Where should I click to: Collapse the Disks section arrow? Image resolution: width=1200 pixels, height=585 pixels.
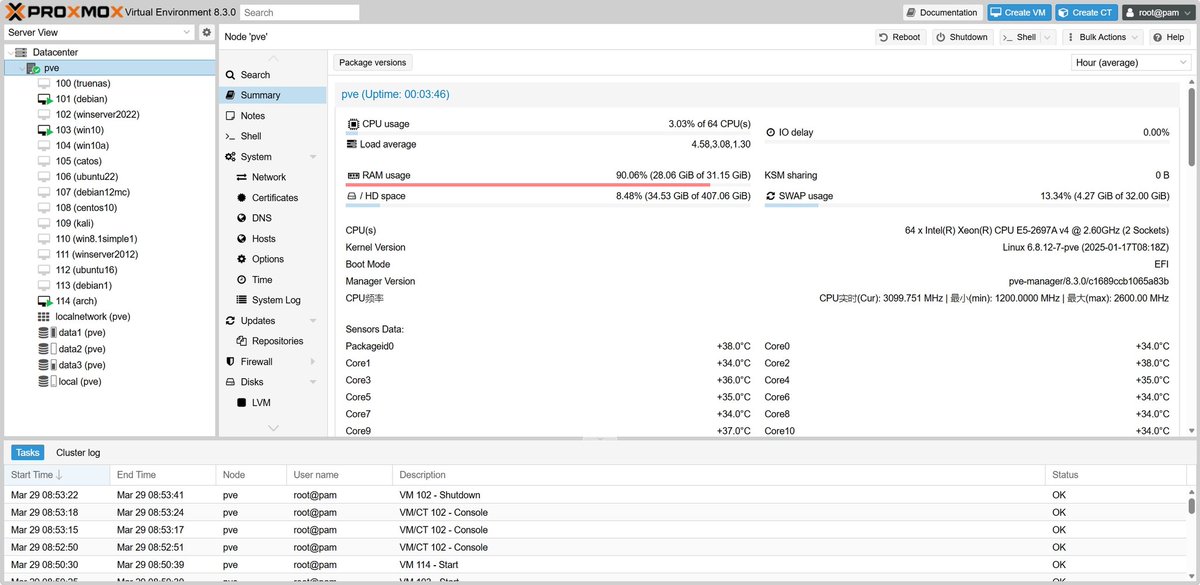coord(313,382)
